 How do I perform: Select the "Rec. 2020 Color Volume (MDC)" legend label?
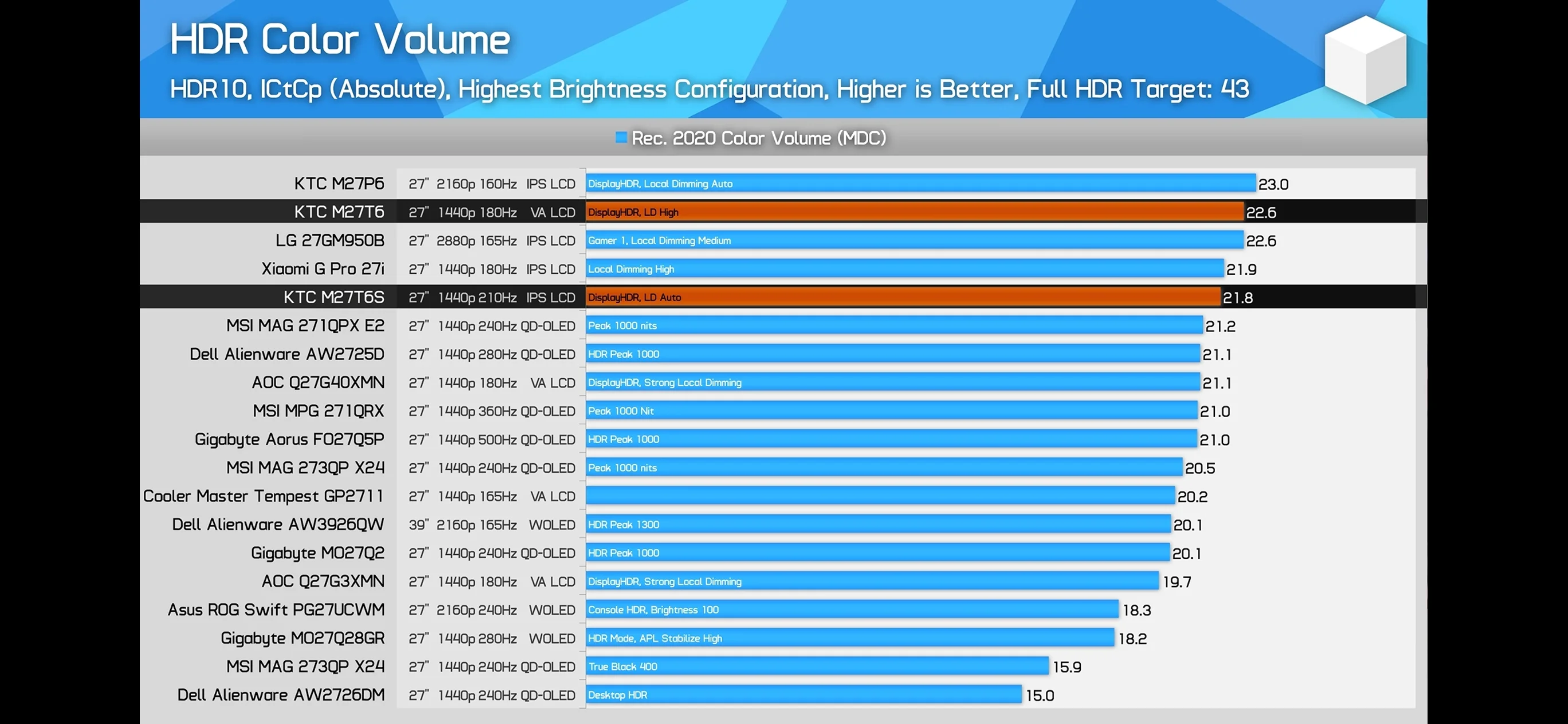coord(758,138)
